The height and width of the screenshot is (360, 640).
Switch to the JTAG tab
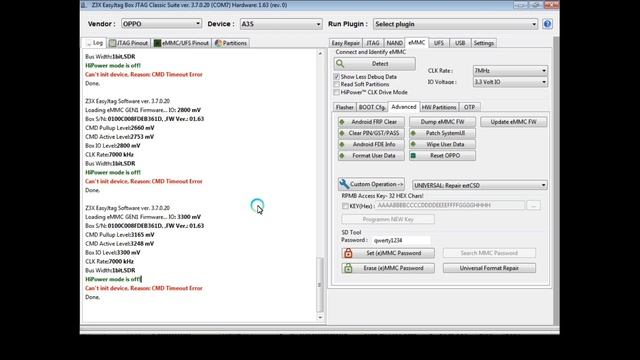(373, 43)
